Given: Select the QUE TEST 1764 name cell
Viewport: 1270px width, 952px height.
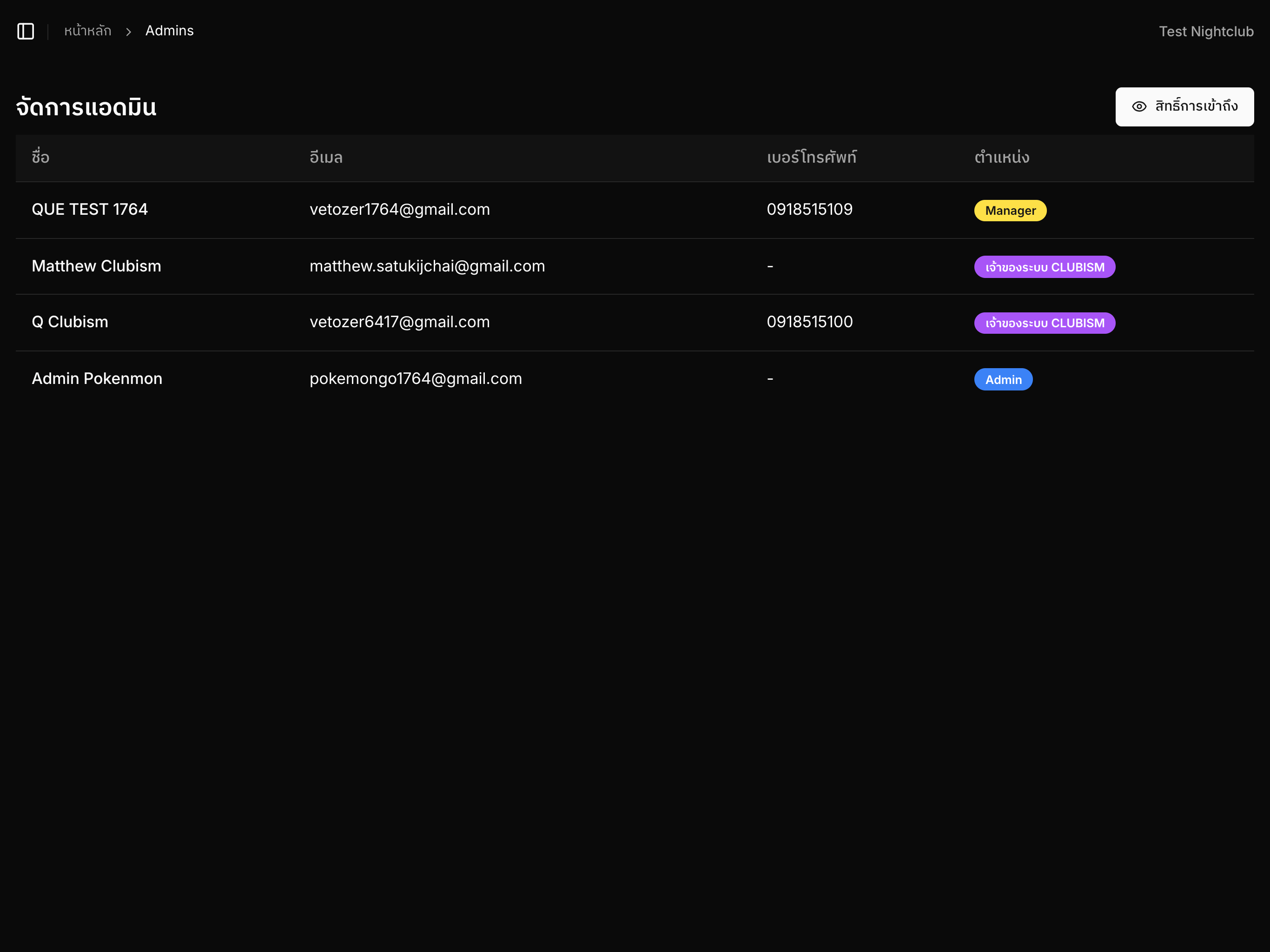Looking at the screenshot, I should point(90,210).
